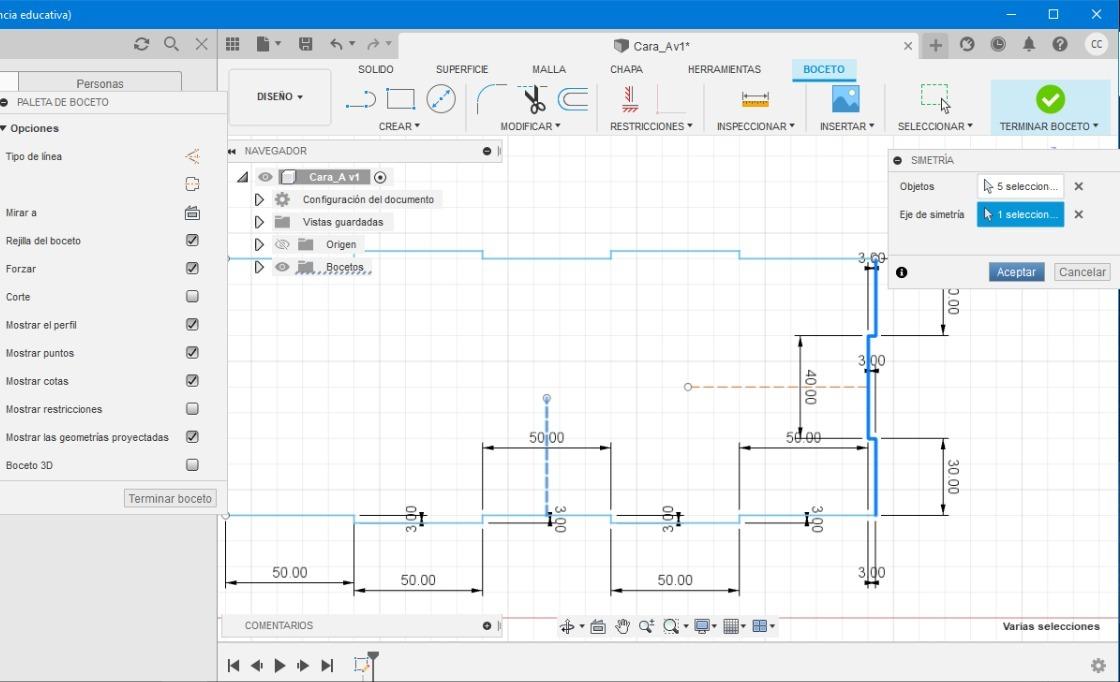Click the Tipo de línea construction icon
Viewport: 1120px width, 682px height.
192,156
